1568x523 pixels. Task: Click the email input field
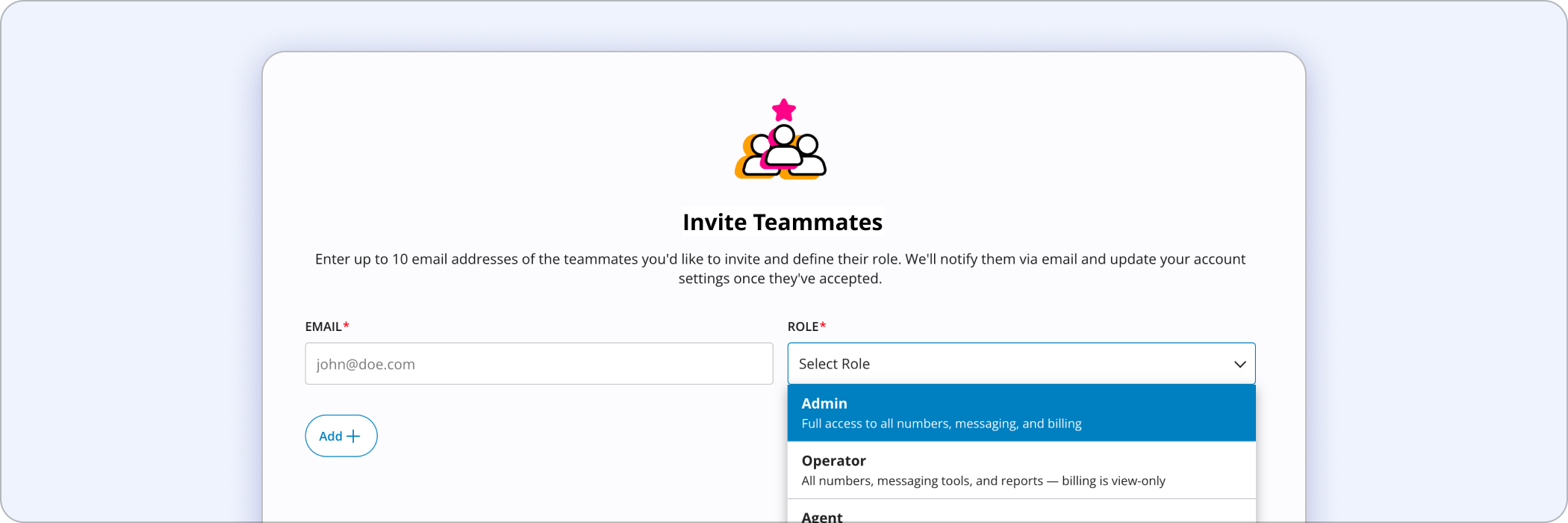[538, 364]
